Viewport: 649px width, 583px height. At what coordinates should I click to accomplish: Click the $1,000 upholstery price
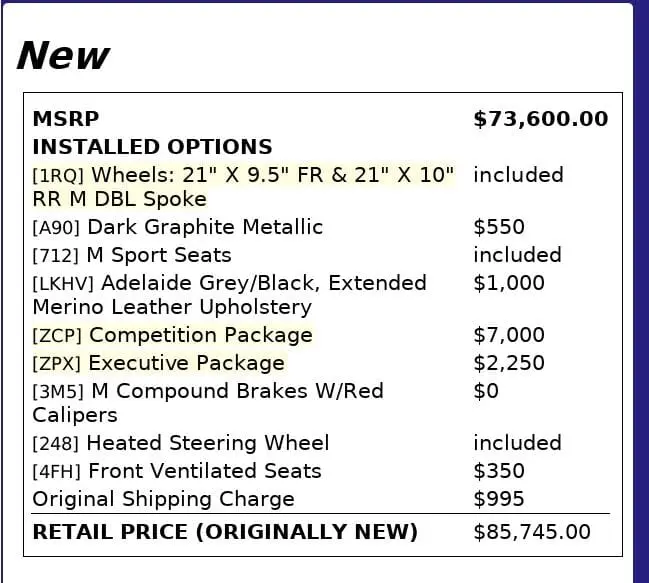(x=508, y=283)
